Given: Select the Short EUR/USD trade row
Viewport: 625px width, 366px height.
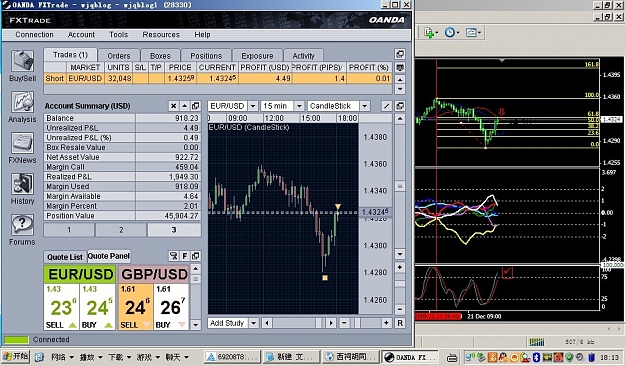Looking at the screenshot, I should pos(218,79).
